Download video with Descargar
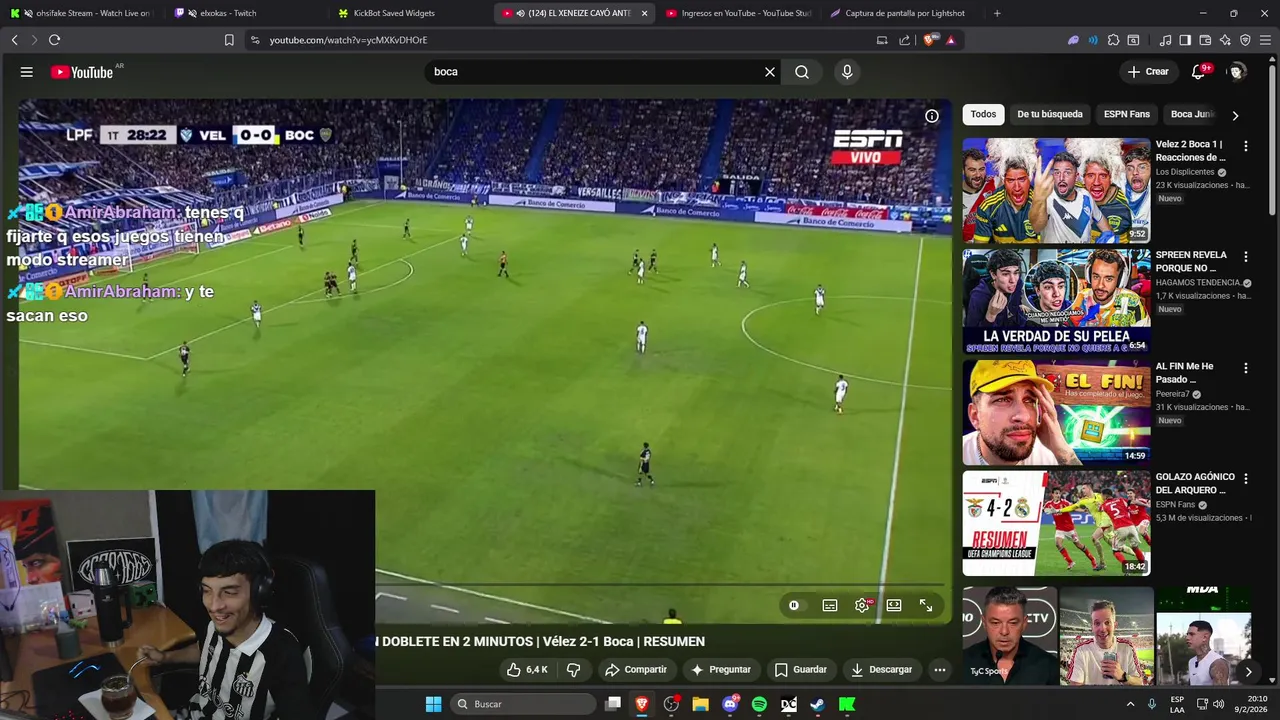This screenshot has height=720, width=1280. click(x=881, y=669)
